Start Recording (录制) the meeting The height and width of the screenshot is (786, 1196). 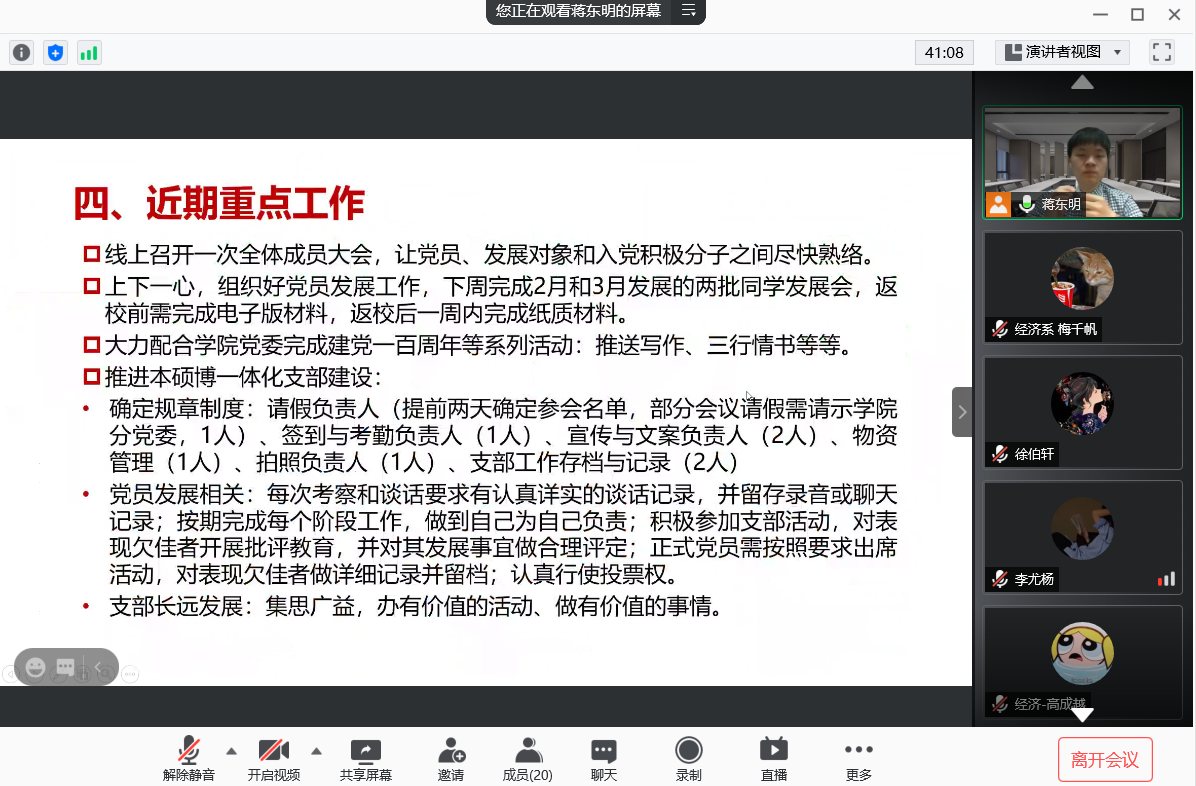688,759
